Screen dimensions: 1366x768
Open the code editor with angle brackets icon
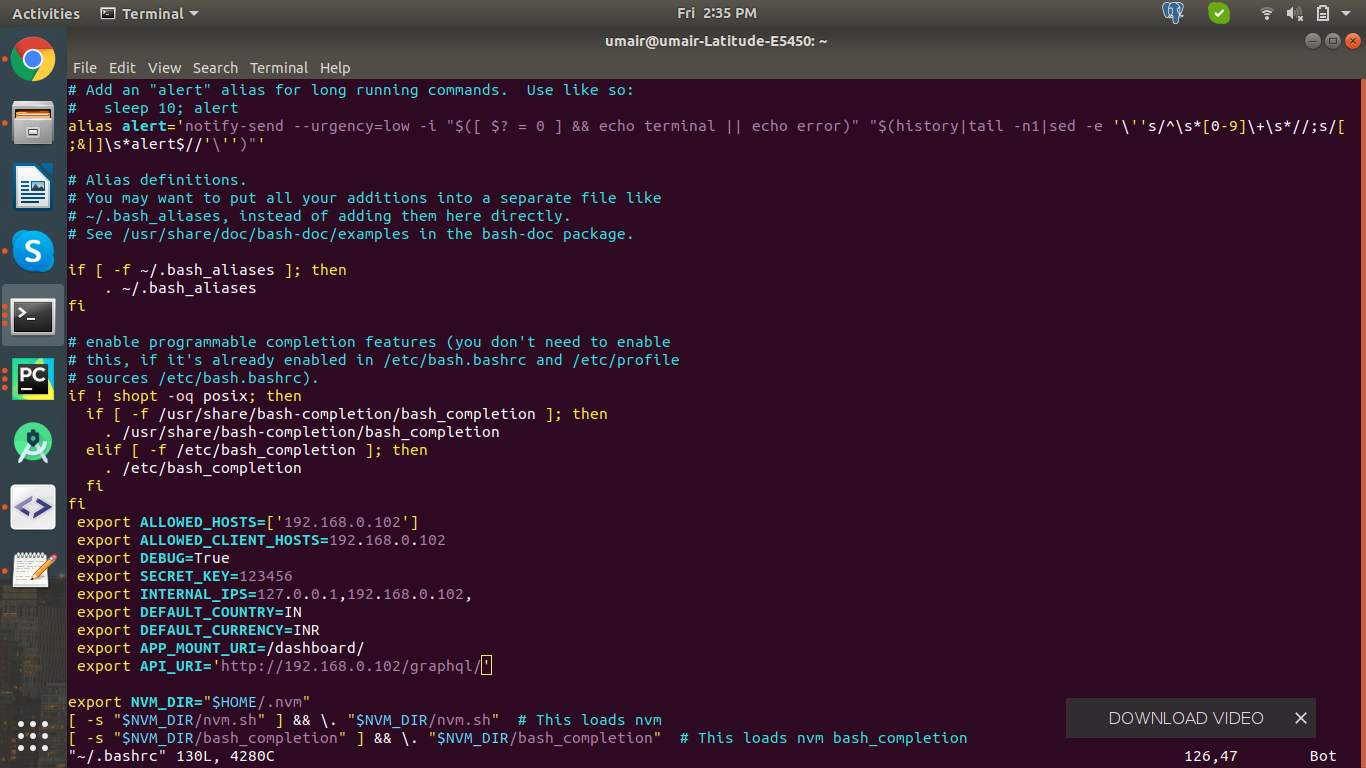pyautogui.click(x=33, y=507)
